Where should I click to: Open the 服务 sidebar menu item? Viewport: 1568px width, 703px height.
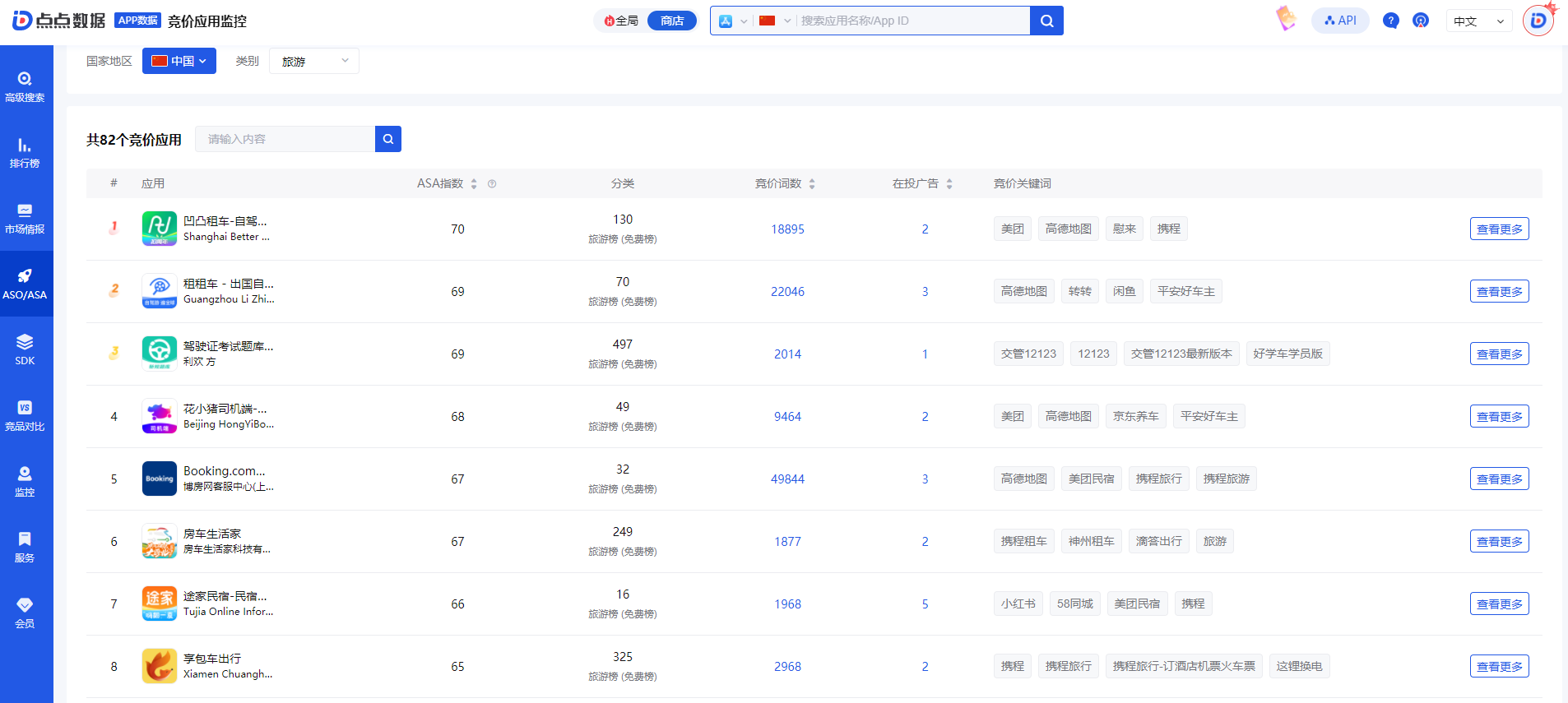pos(25,547)
